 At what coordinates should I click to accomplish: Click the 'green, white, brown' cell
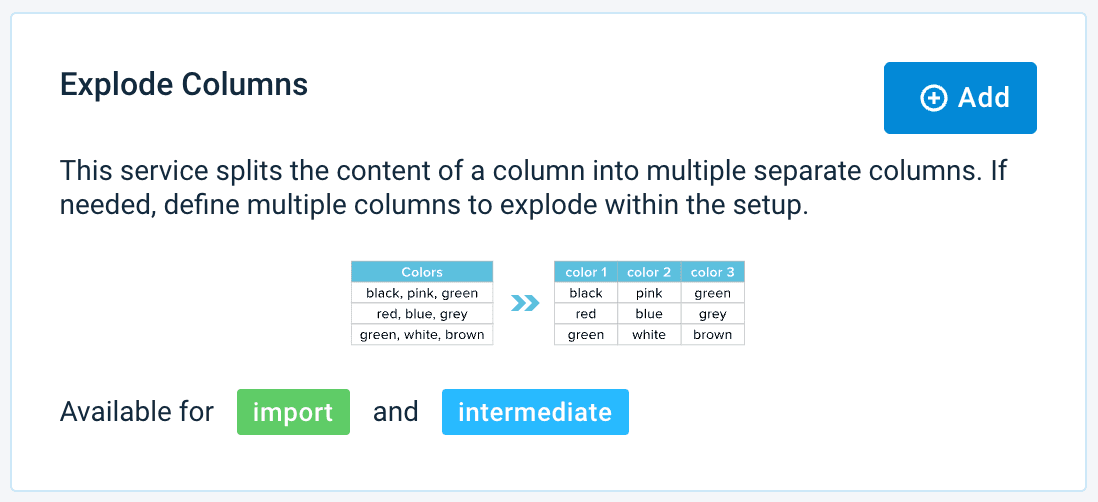[x=422, y=335]
